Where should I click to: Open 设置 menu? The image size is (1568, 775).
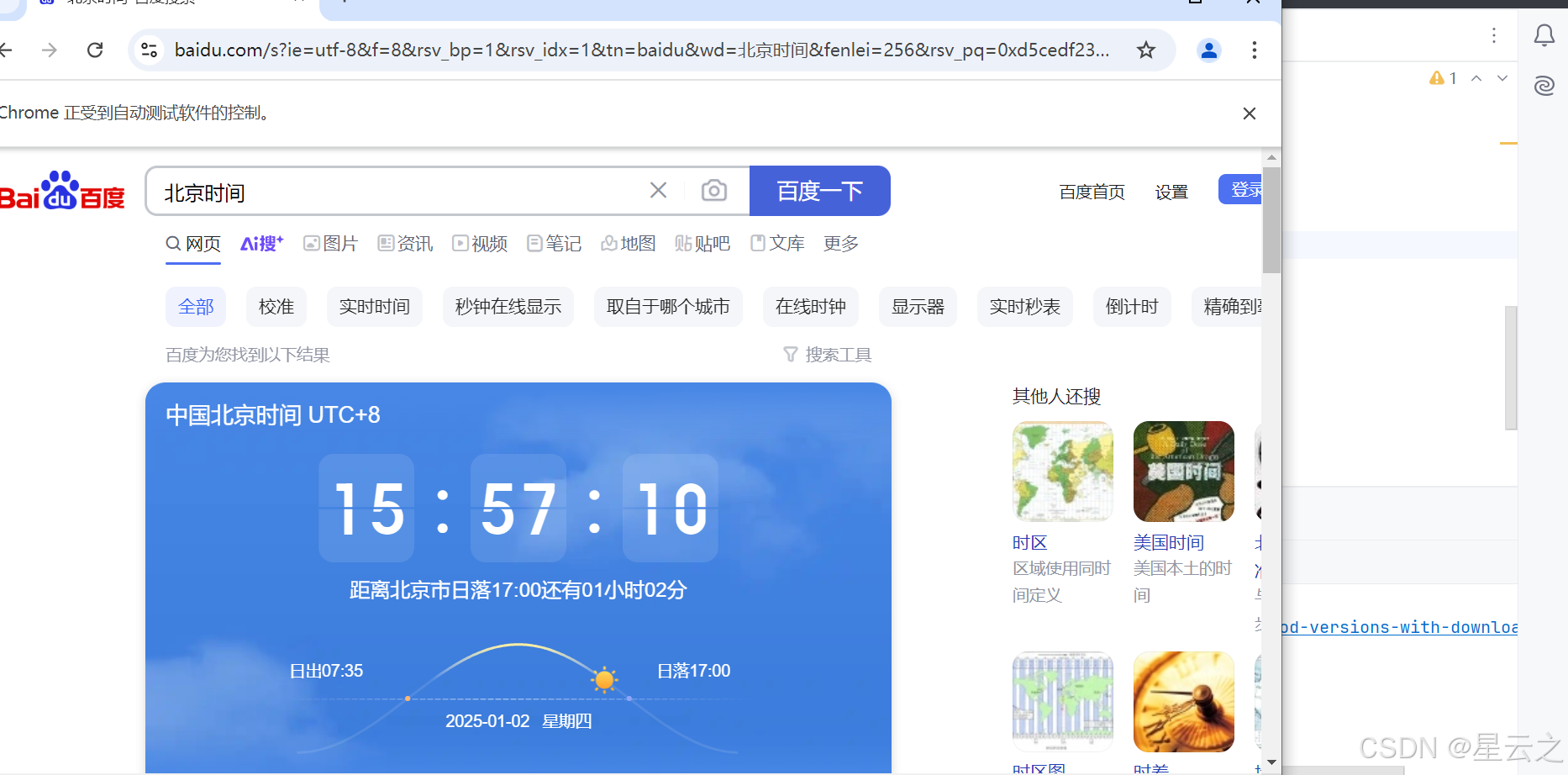click(1171, 192)
